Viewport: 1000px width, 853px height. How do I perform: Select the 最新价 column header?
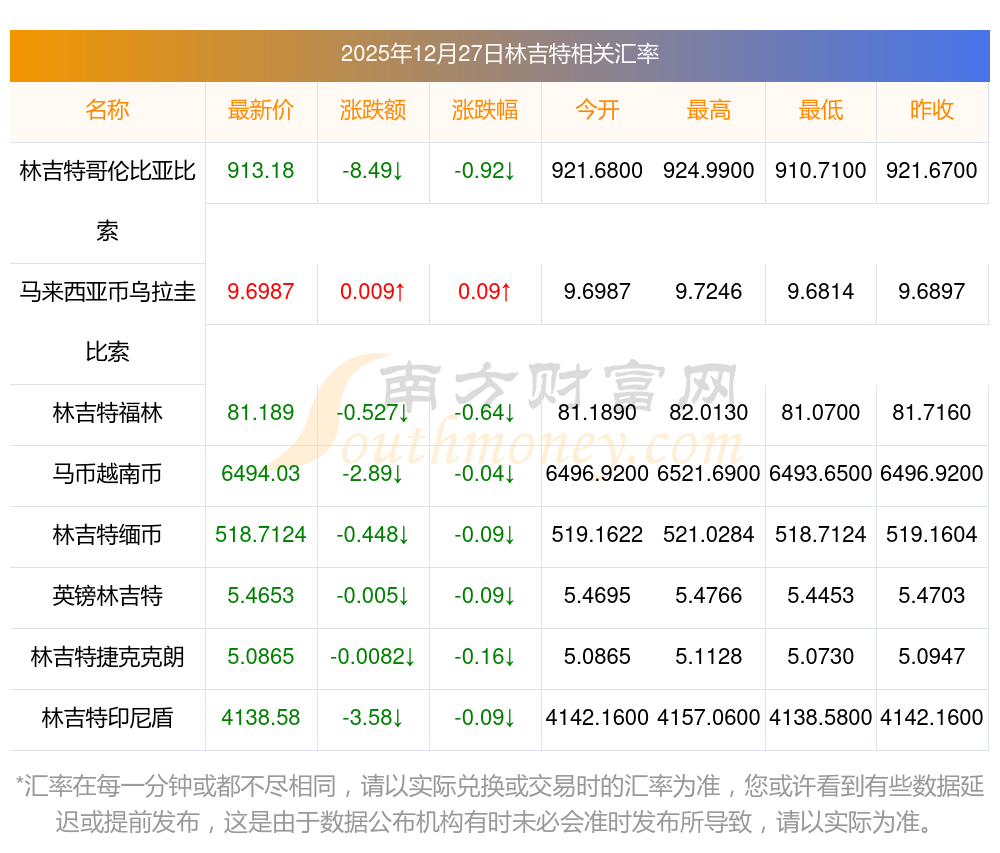(260, 110)
